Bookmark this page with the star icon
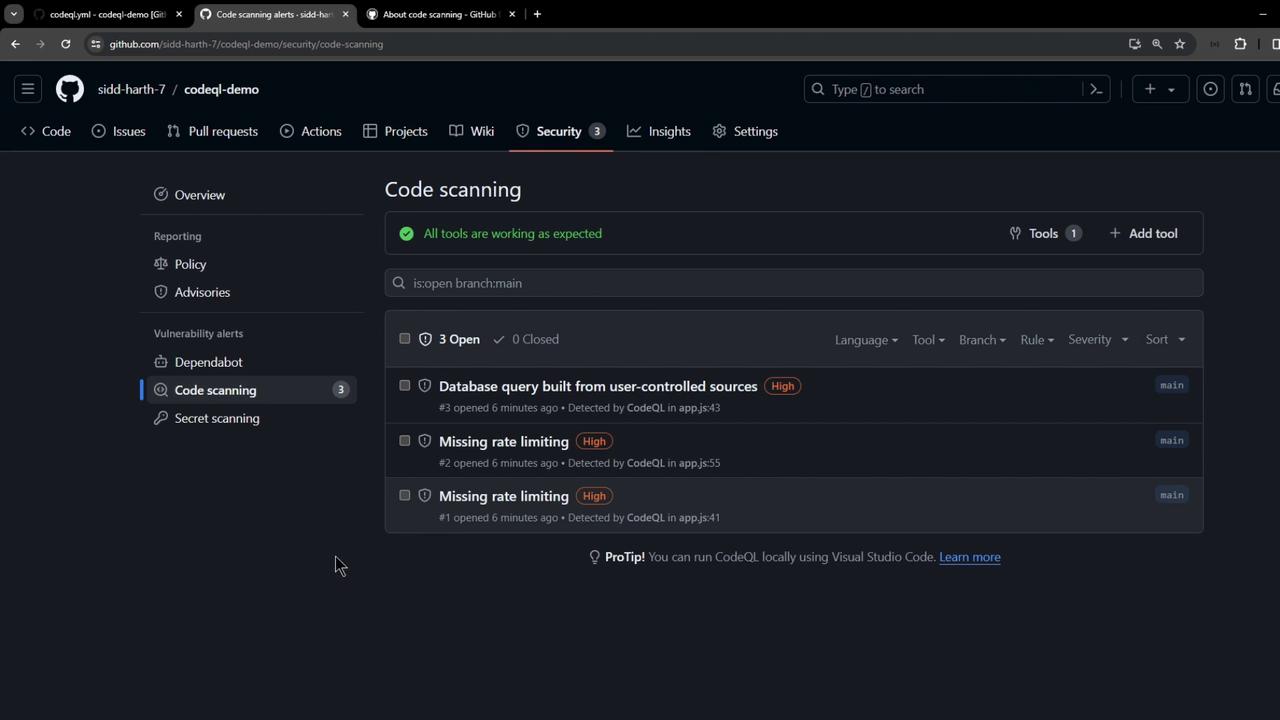The image size is (1280, 720). [1180, 44]
